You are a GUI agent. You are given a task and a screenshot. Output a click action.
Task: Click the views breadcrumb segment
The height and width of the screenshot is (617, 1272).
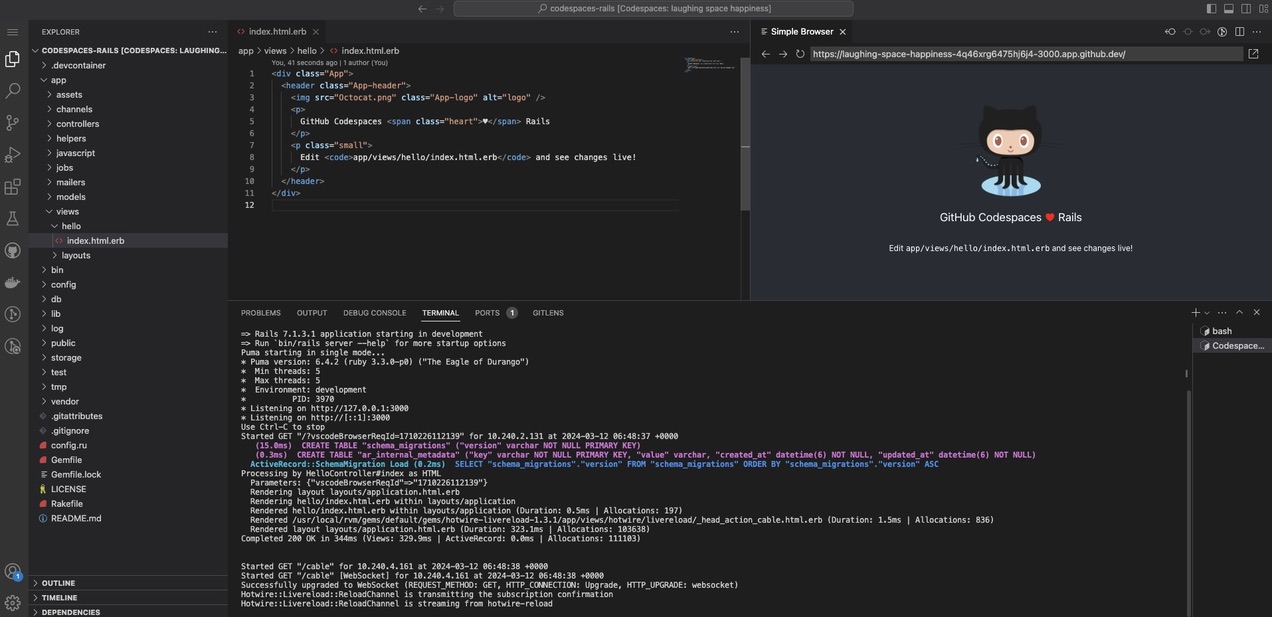tap(275, 51)
